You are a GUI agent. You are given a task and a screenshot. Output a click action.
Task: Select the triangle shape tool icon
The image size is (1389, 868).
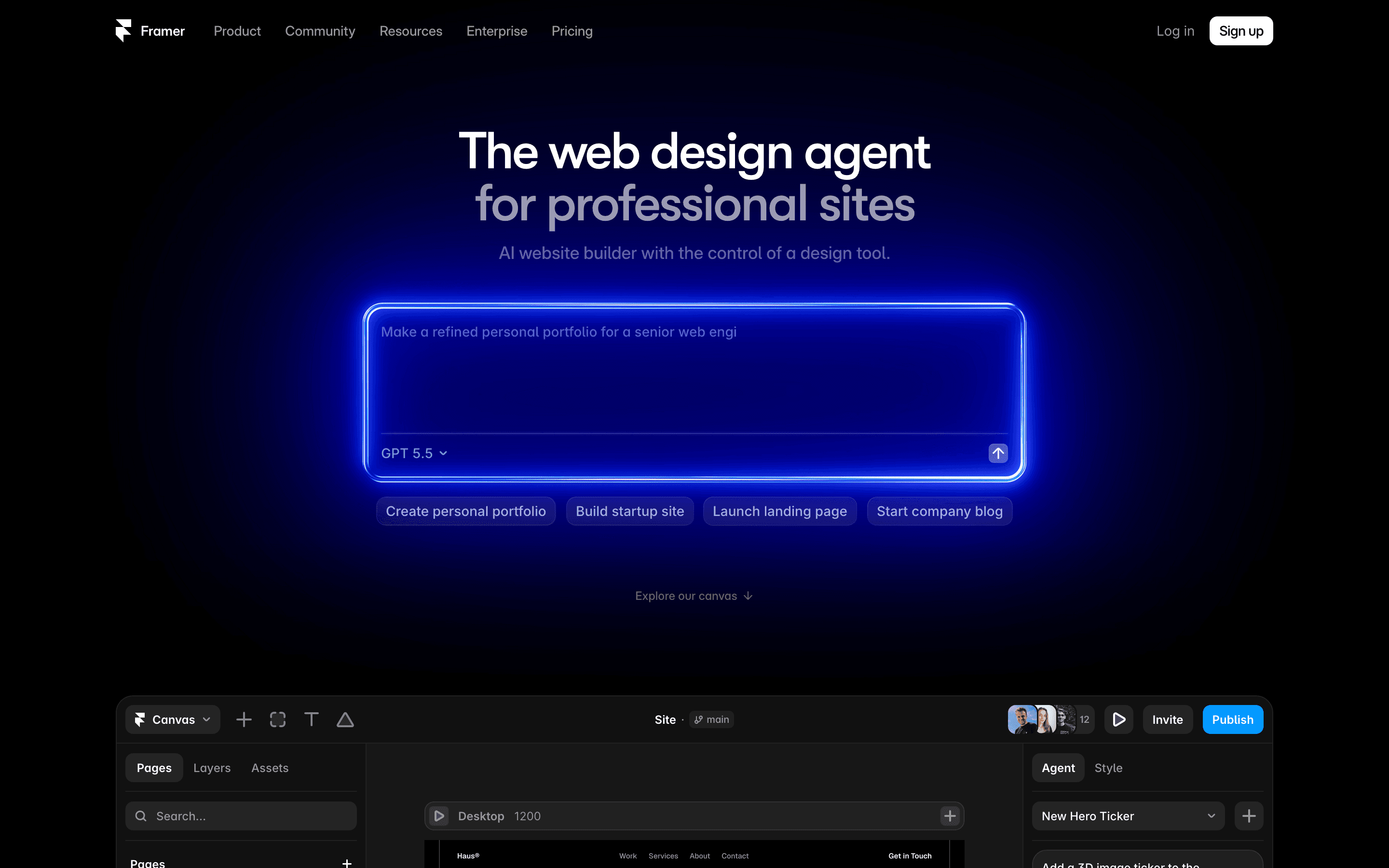345,719
